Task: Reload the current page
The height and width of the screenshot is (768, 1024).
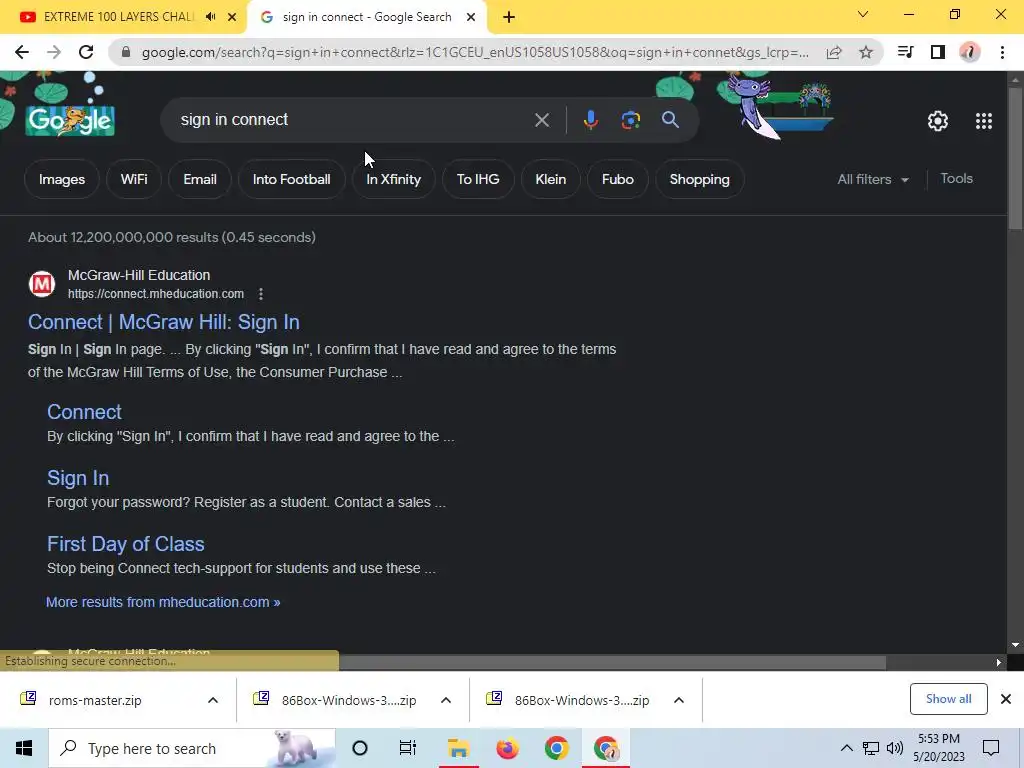Action: pyautogui.click(x=86, y=52)
